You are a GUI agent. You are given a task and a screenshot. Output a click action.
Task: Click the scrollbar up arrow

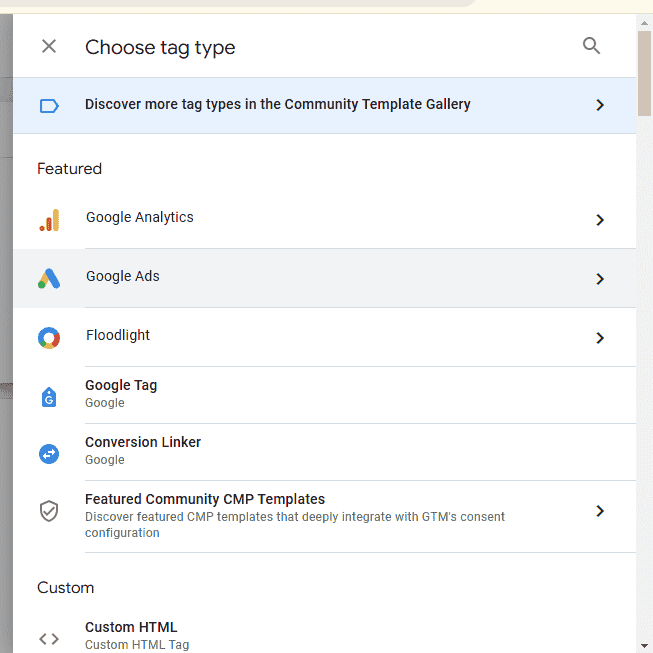click(x=644, y=23)
